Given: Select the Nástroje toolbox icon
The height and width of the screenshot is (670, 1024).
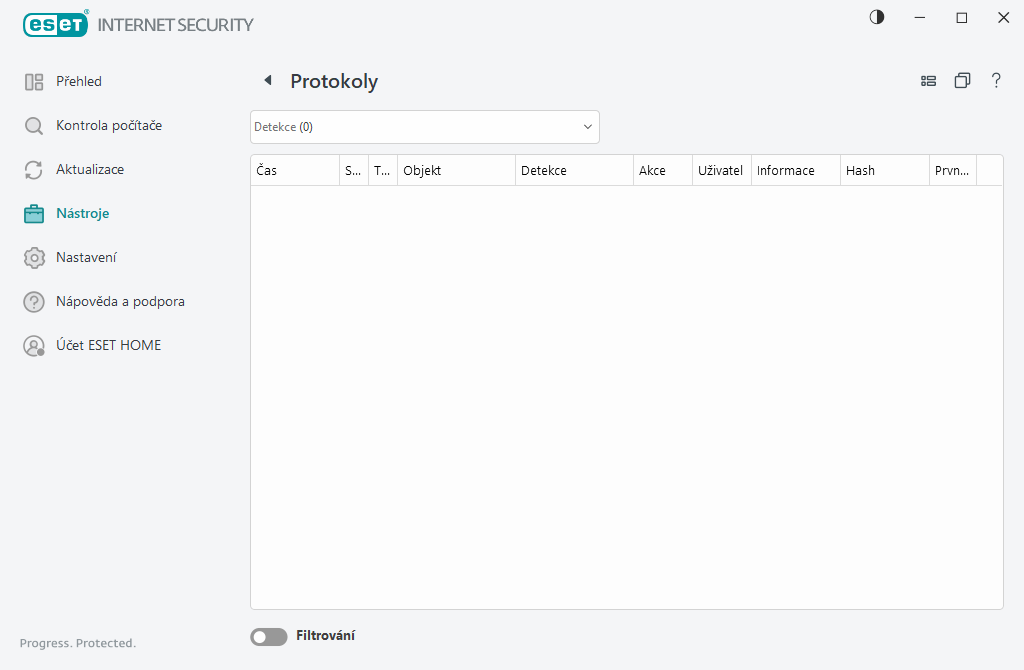Looking at the screenshot, I should click(33, 213).
